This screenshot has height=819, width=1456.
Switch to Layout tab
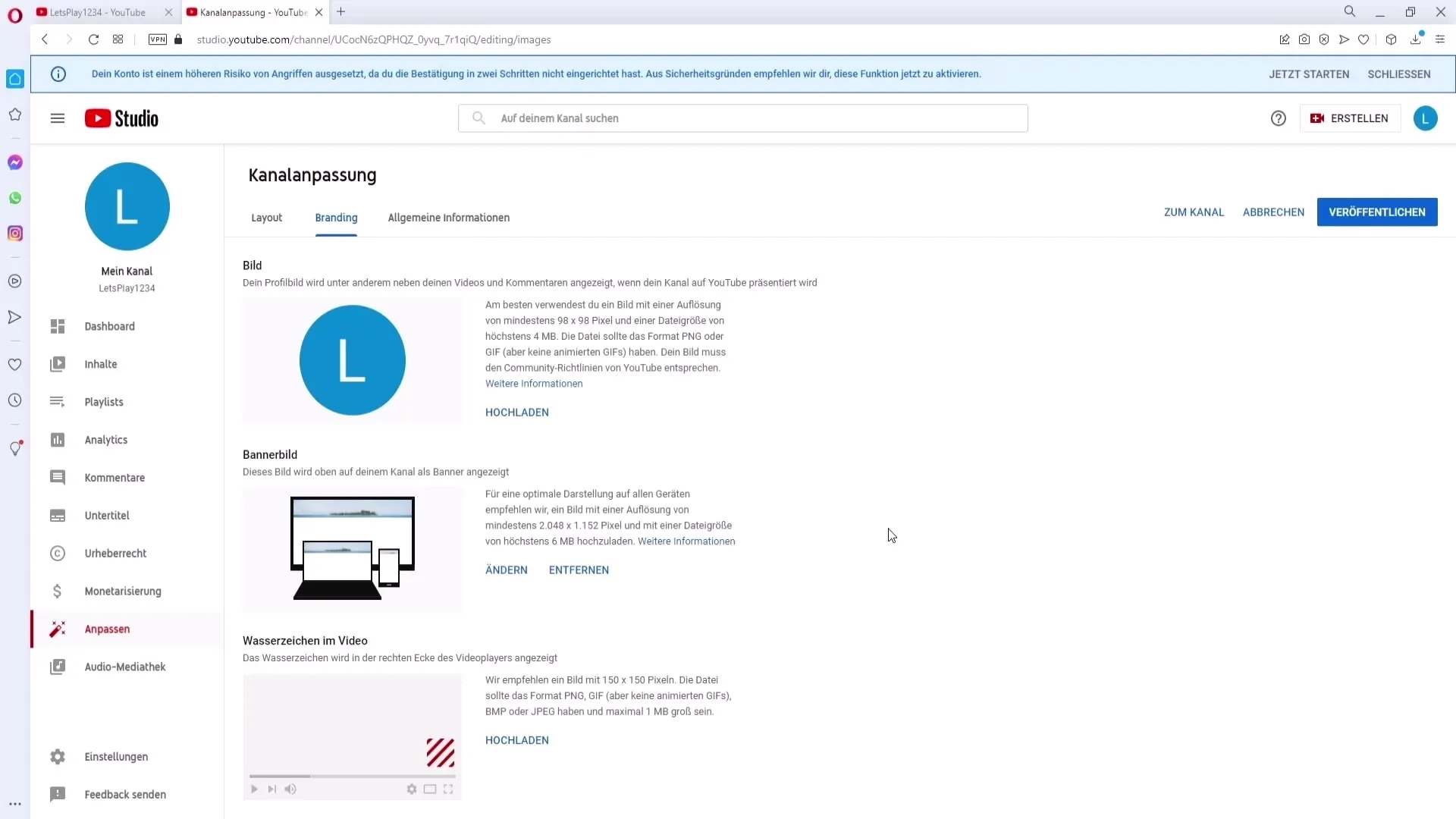[x=266, y=217]
